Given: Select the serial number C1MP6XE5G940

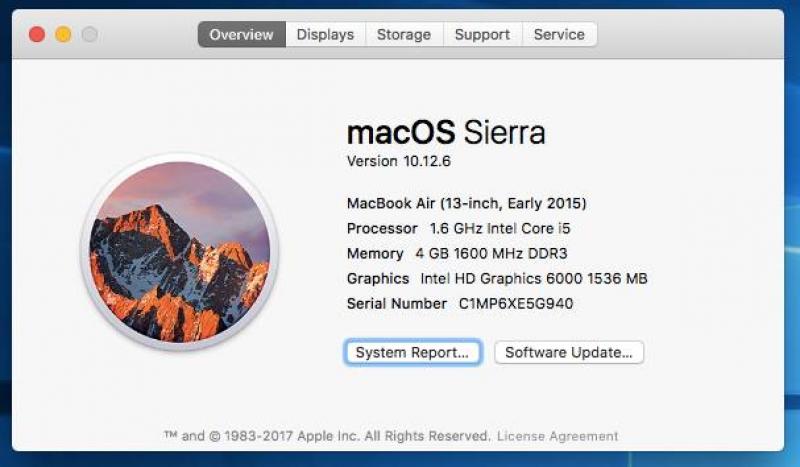Looking at the screenshot, I should point(516,304).
